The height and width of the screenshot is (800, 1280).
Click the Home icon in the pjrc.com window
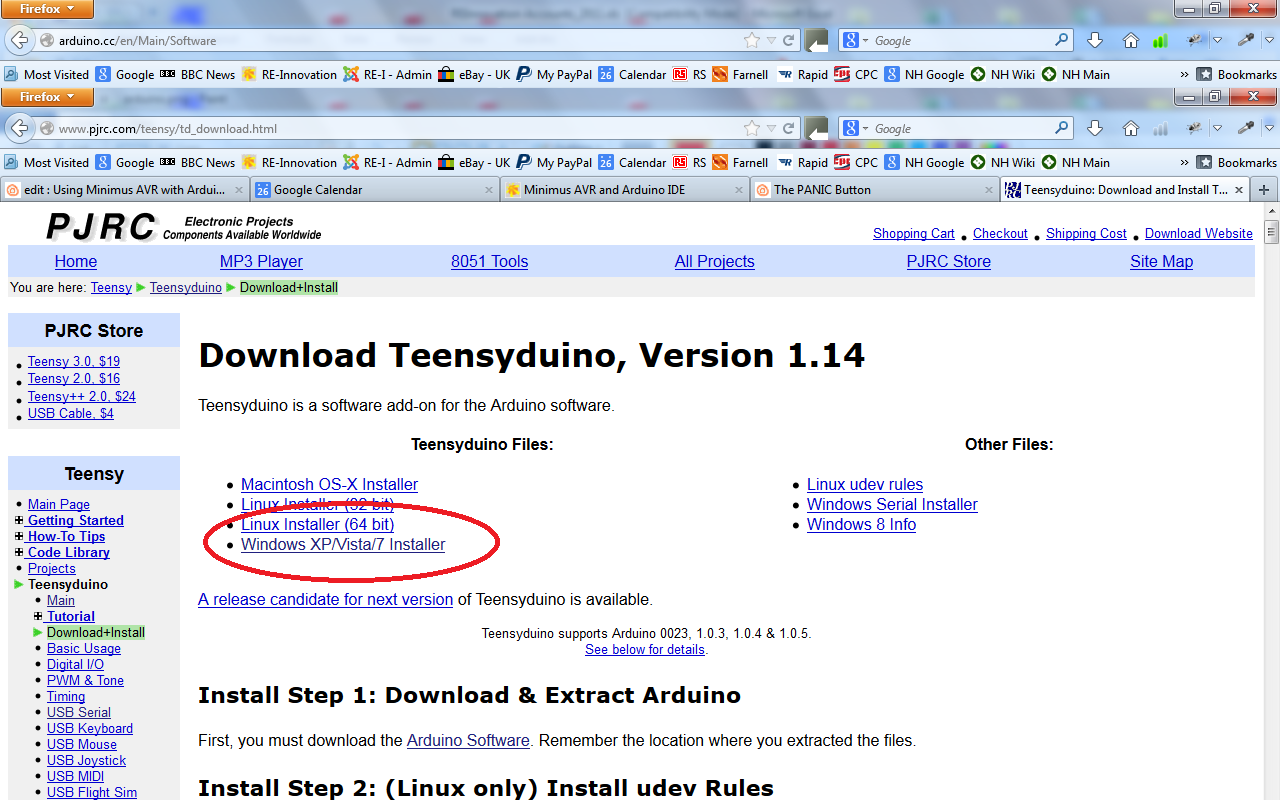pyautogui.click(x=1131, y=128)
